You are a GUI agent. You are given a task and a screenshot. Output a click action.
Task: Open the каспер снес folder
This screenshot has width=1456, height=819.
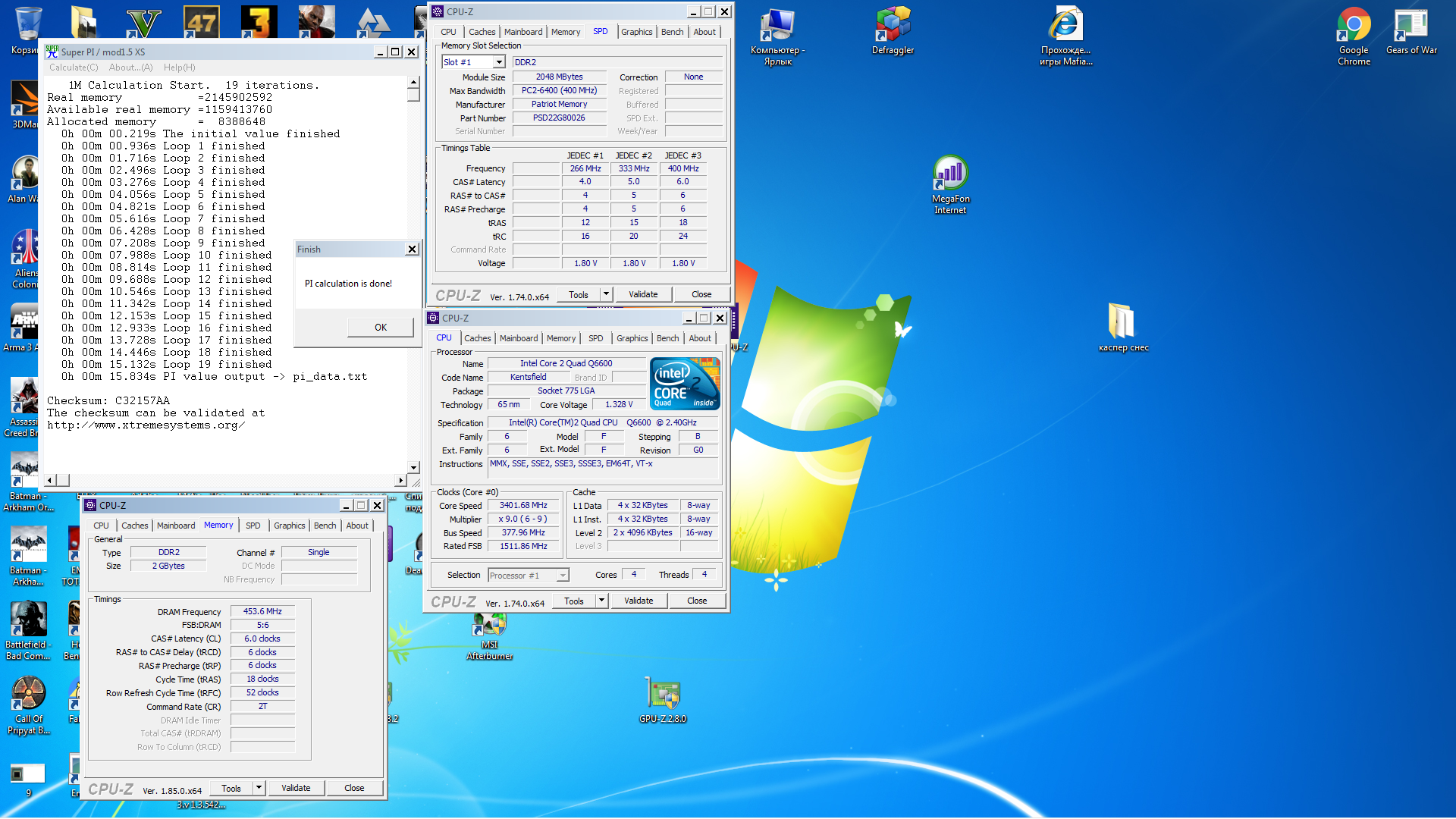(x=1123, y=328)
